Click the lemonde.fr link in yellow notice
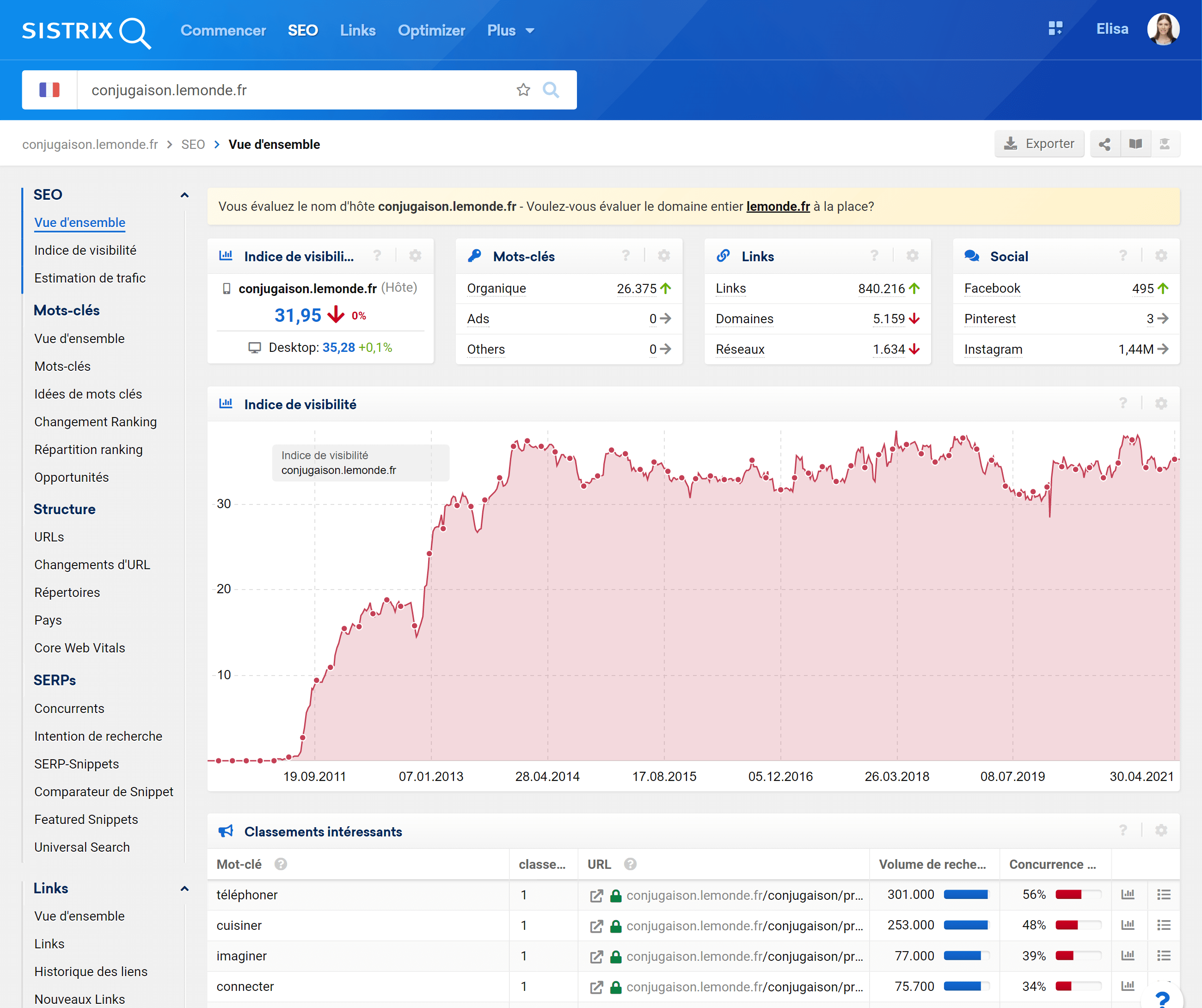 pos(778,207)
